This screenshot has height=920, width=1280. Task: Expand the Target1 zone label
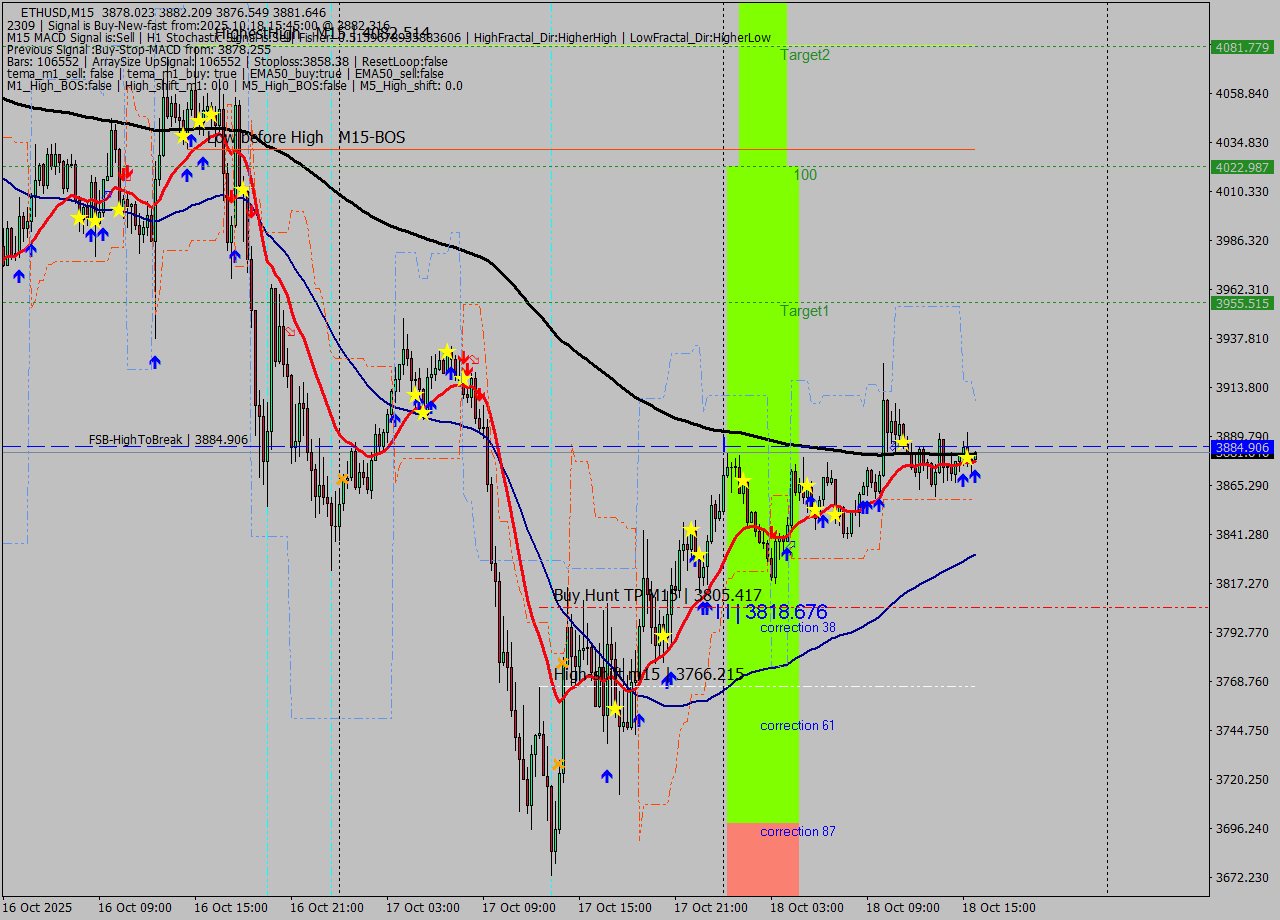[x=803, y=311]
